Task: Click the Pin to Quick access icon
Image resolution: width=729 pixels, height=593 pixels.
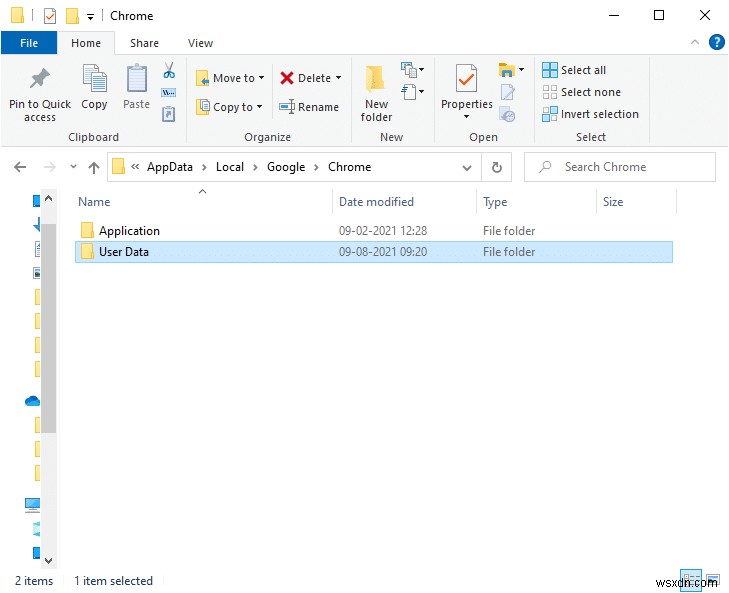Action: 40,78
